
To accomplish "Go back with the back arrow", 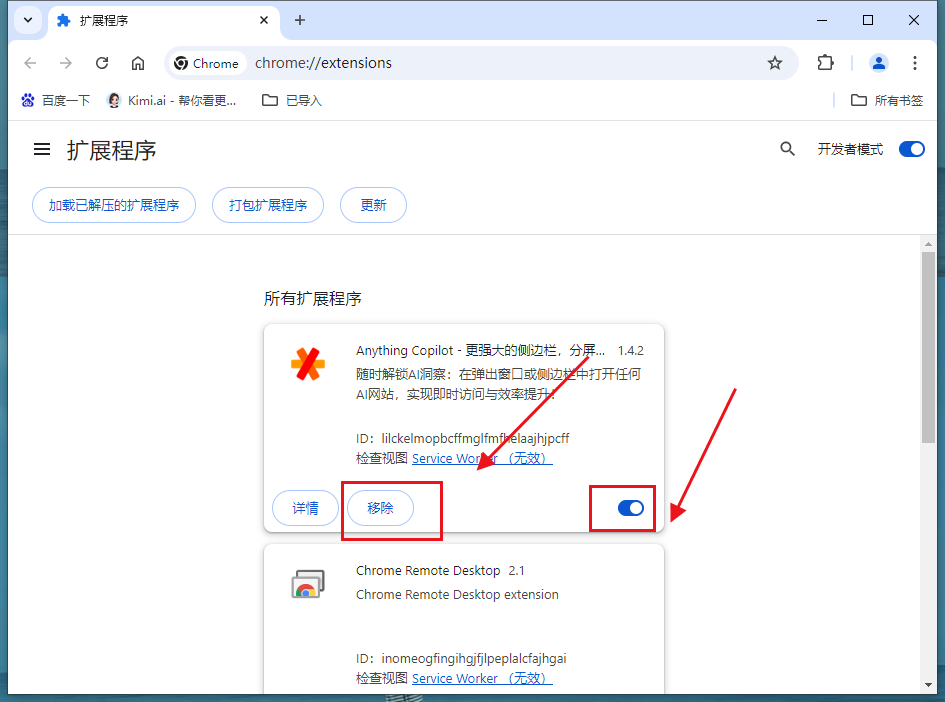I will (x=30, y=63).
